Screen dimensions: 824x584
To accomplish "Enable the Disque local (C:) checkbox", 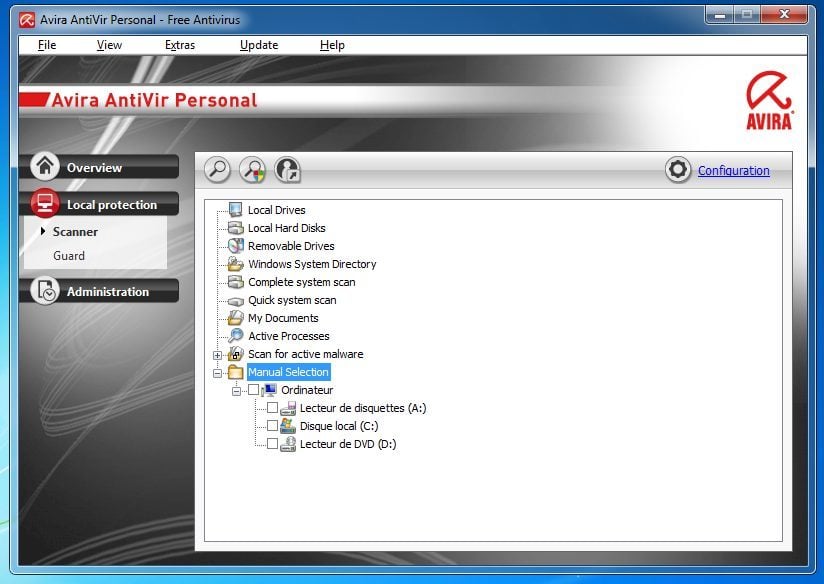I will [272, 426].
